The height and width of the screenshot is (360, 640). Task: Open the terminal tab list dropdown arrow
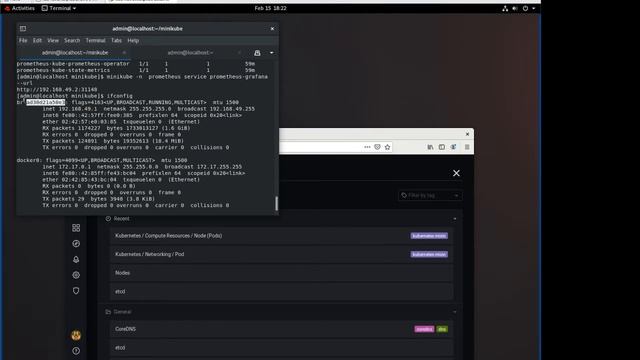click(x=271, y=53)
